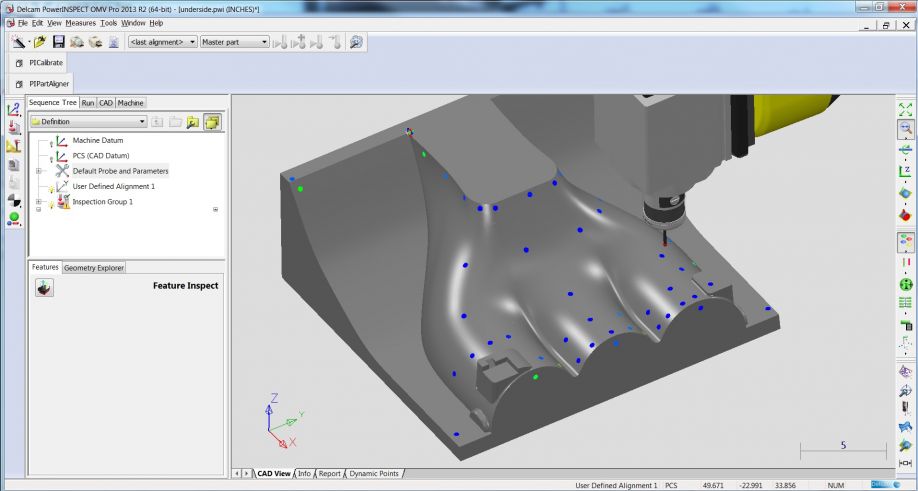
Task: Click the green table lines icon on the right
Action: point(905,303)
